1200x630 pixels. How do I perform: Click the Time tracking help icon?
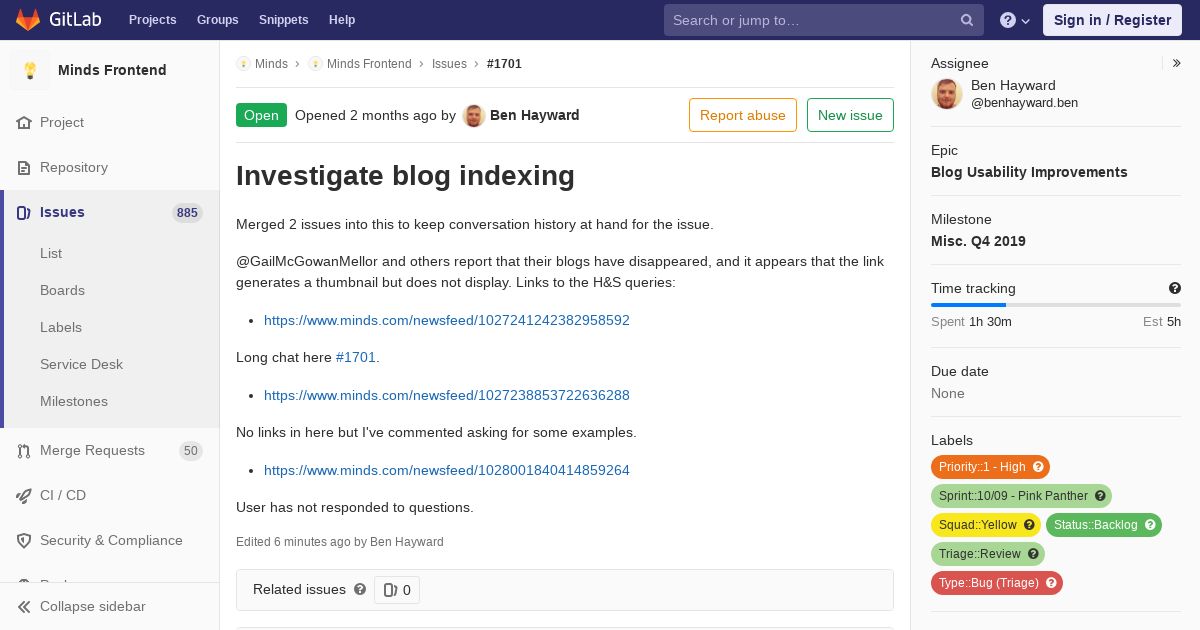(x=1175, y=288)
